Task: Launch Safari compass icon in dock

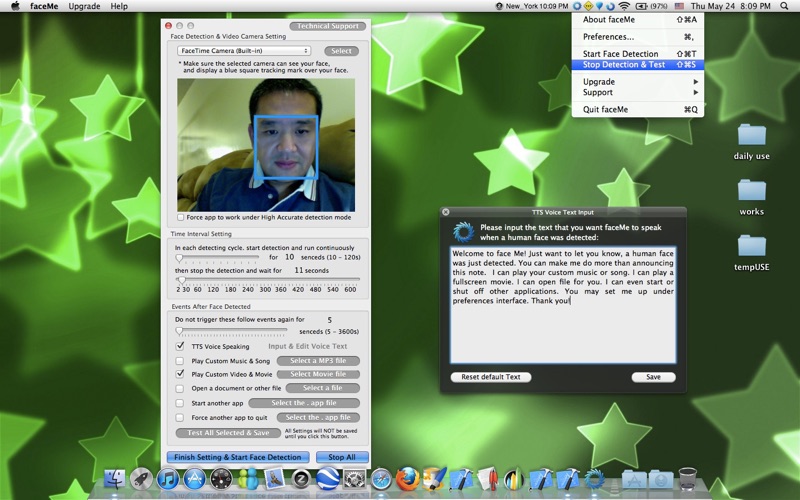Action: click(x=381, y=479)
